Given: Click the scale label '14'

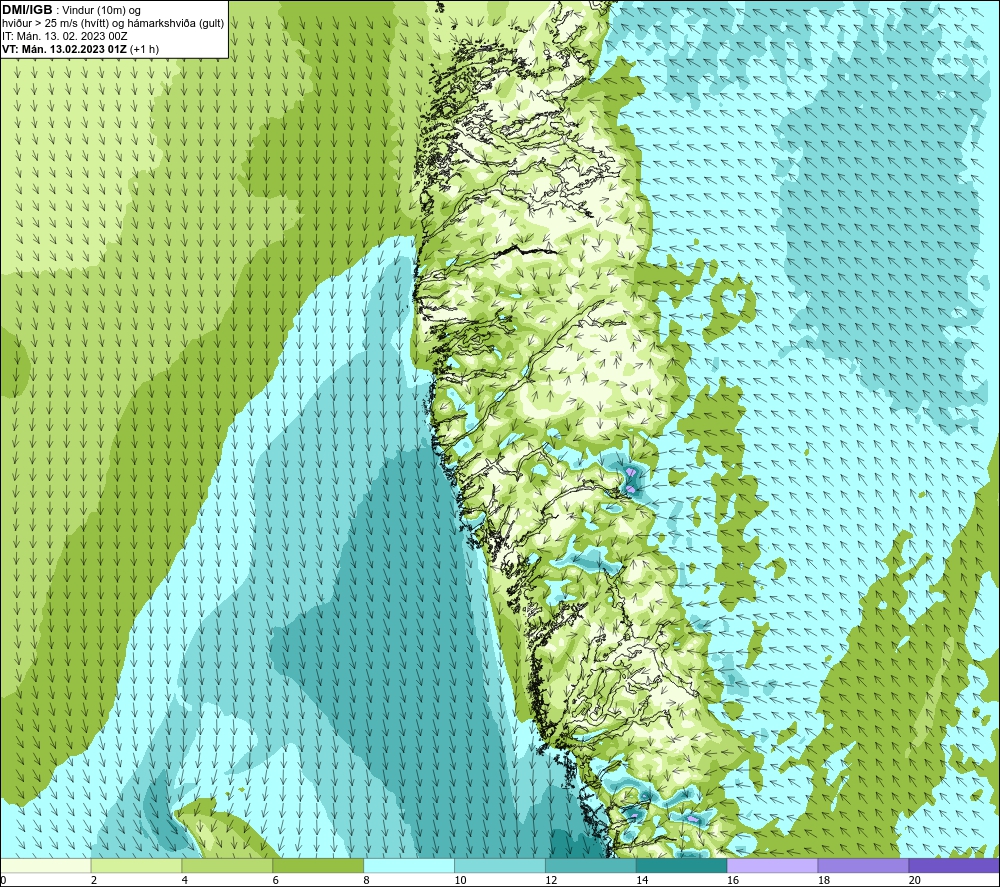Looking at the screenshot, I should pyautogui.click(x=642, y=880).
